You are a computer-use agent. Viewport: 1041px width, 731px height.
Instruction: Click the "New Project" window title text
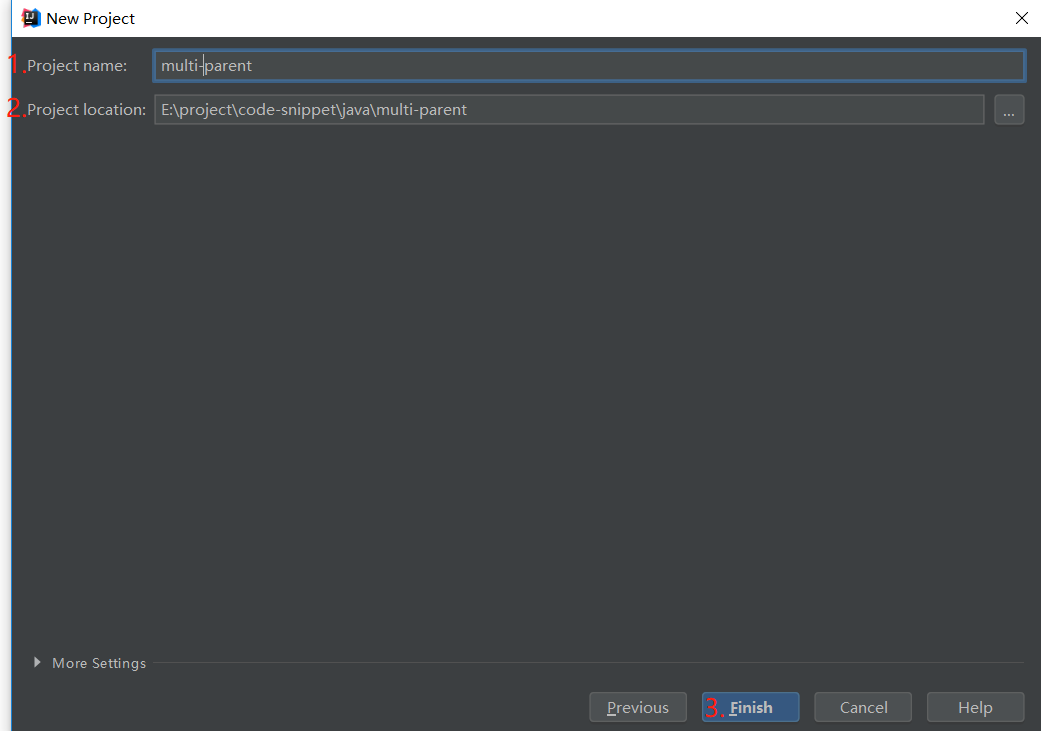pos(91,18)
